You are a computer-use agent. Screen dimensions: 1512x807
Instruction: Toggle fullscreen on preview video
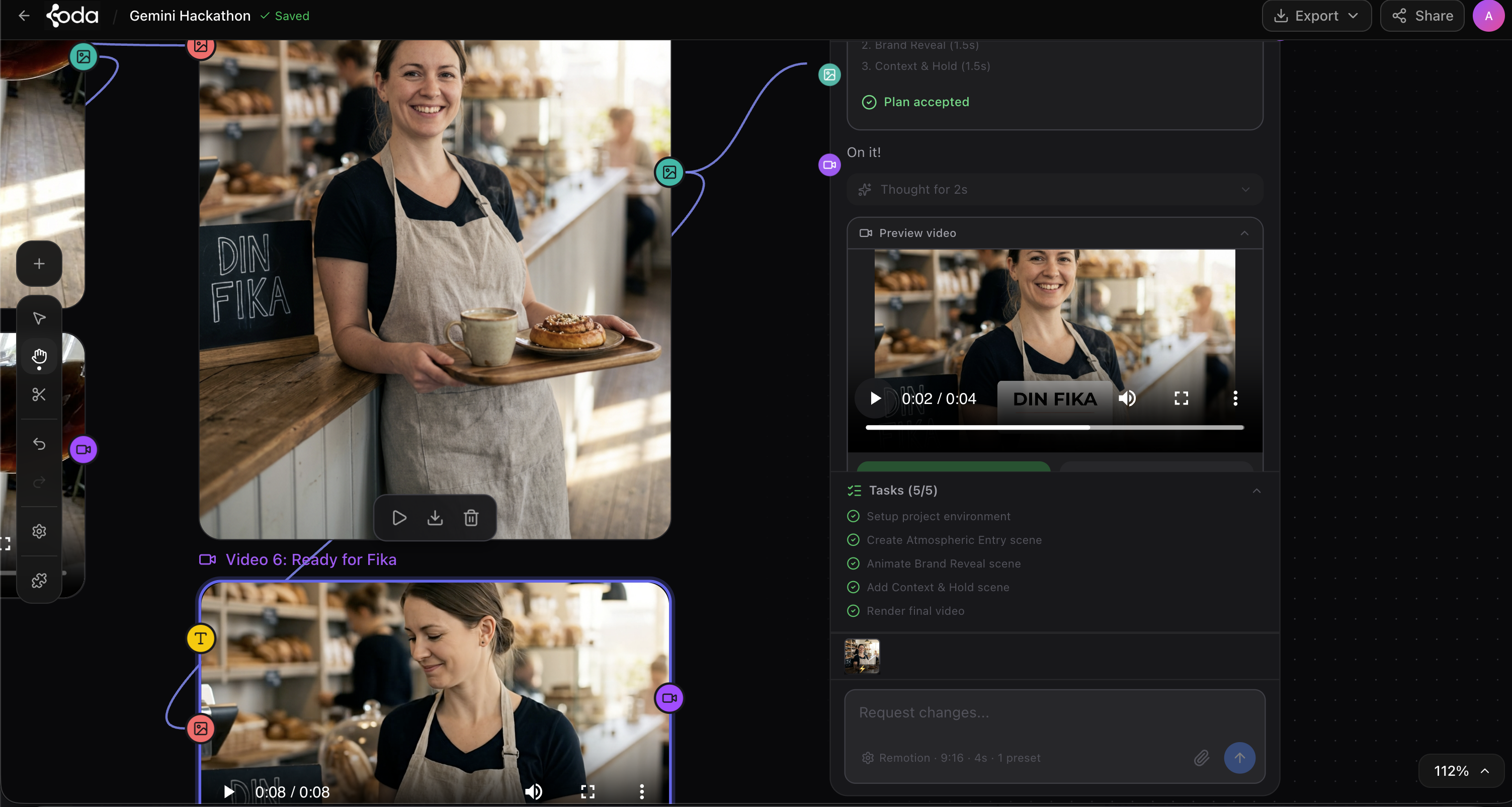1181,398
